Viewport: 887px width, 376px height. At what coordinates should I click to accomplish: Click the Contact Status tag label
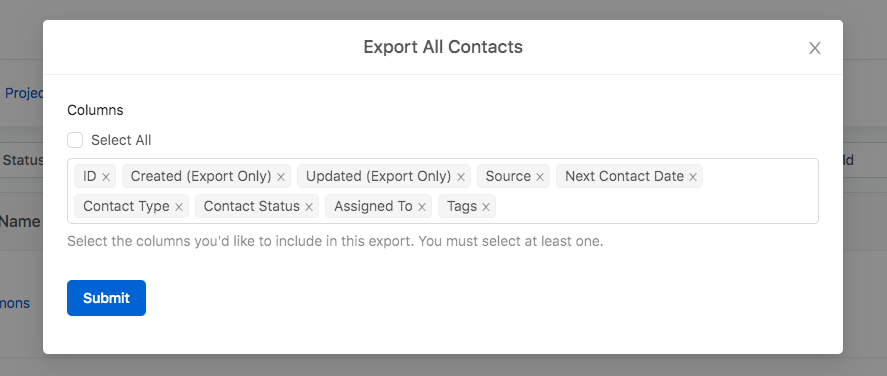pyautogui.click(x=252, y=206)
